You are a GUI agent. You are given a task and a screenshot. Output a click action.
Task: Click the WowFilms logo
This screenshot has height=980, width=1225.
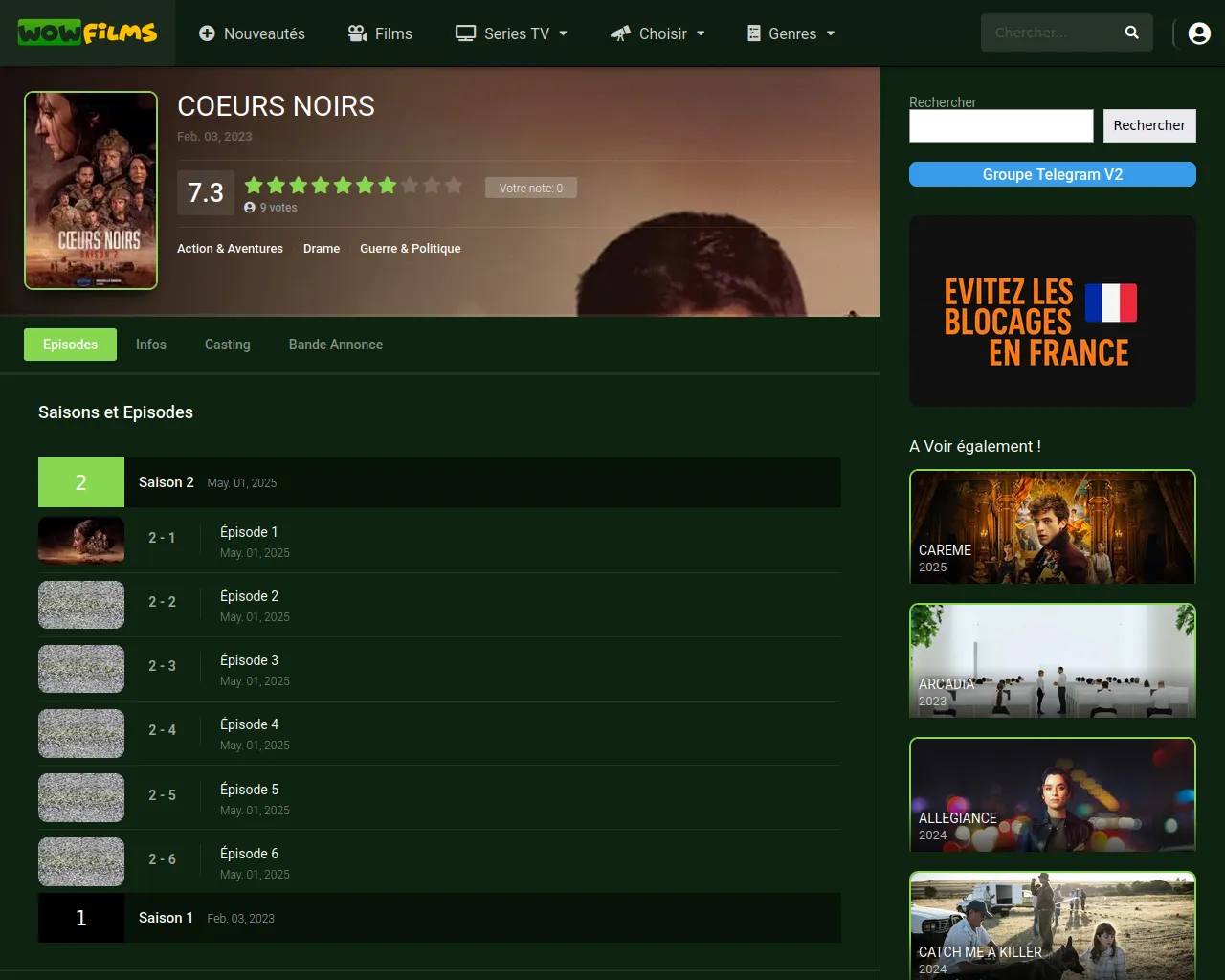[x=87, y=33]
